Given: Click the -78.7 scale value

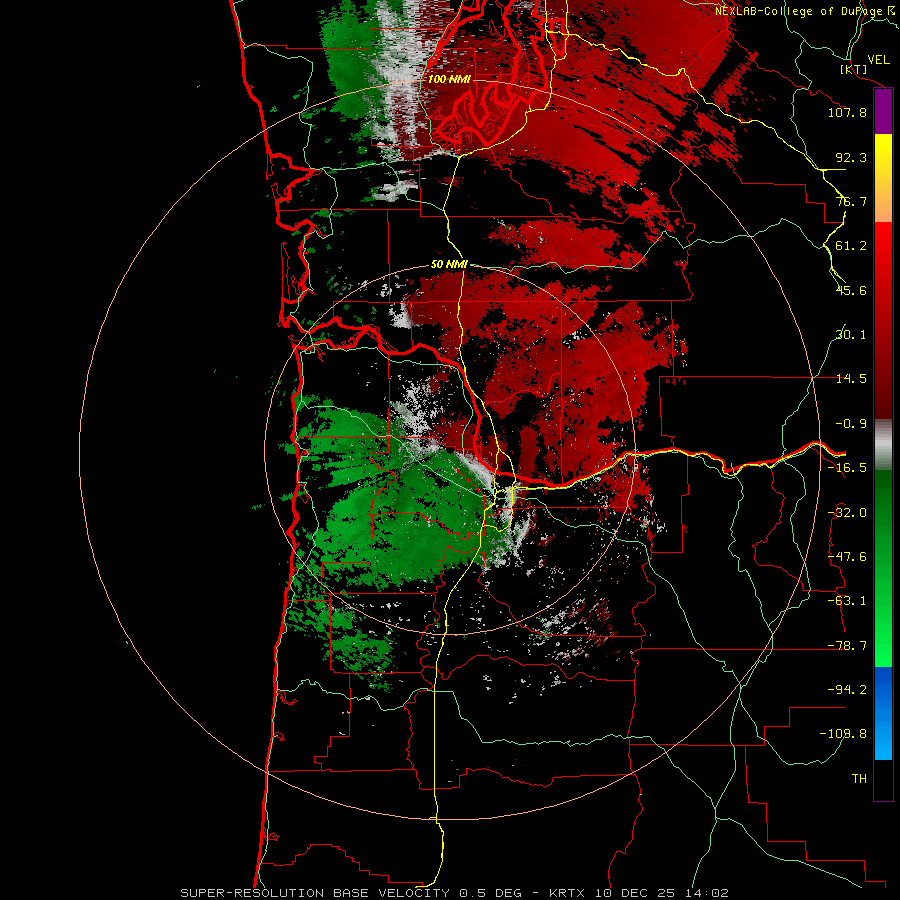Looking at the screenshot, I should coord(847,646).
